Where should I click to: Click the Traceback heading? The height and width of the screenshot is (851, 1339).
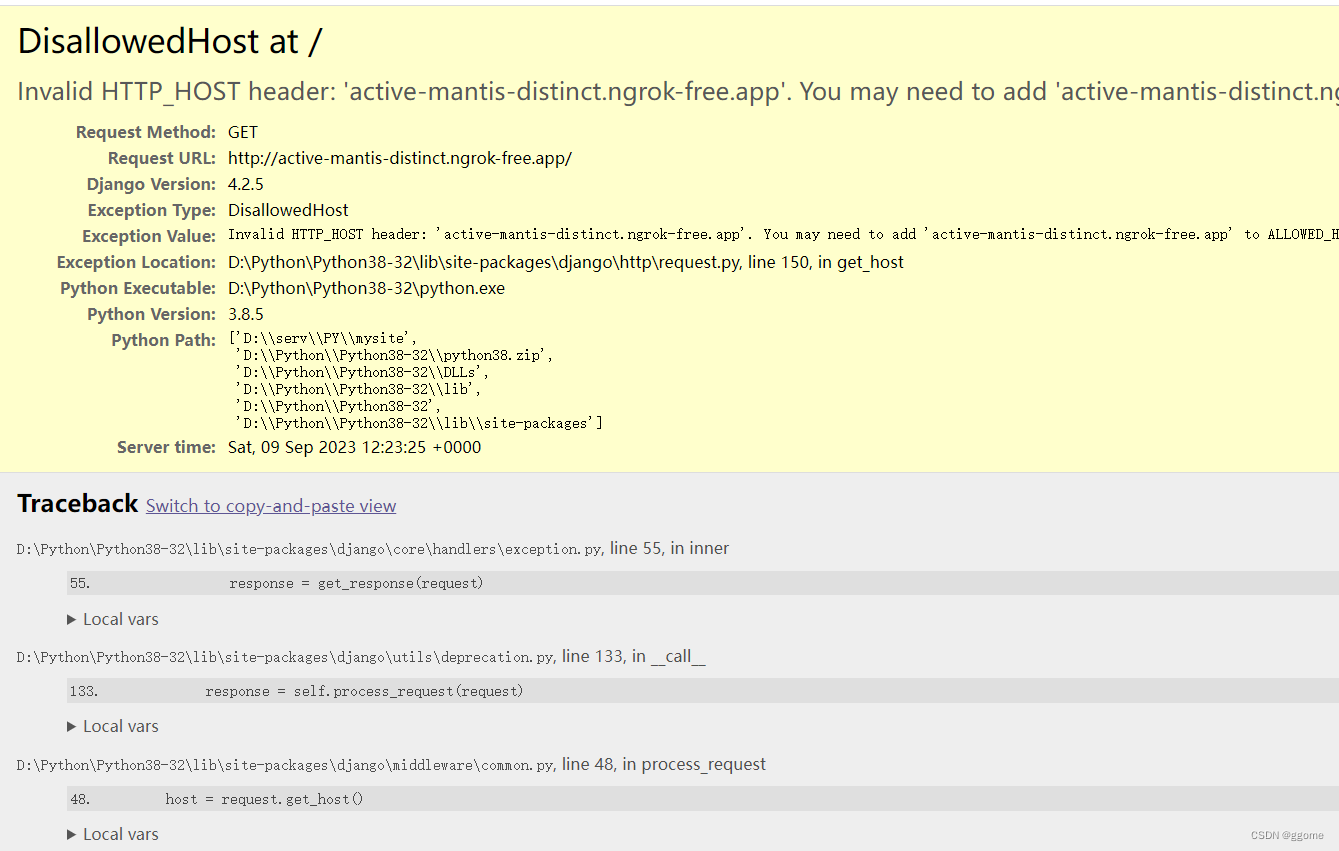[77, 503]
